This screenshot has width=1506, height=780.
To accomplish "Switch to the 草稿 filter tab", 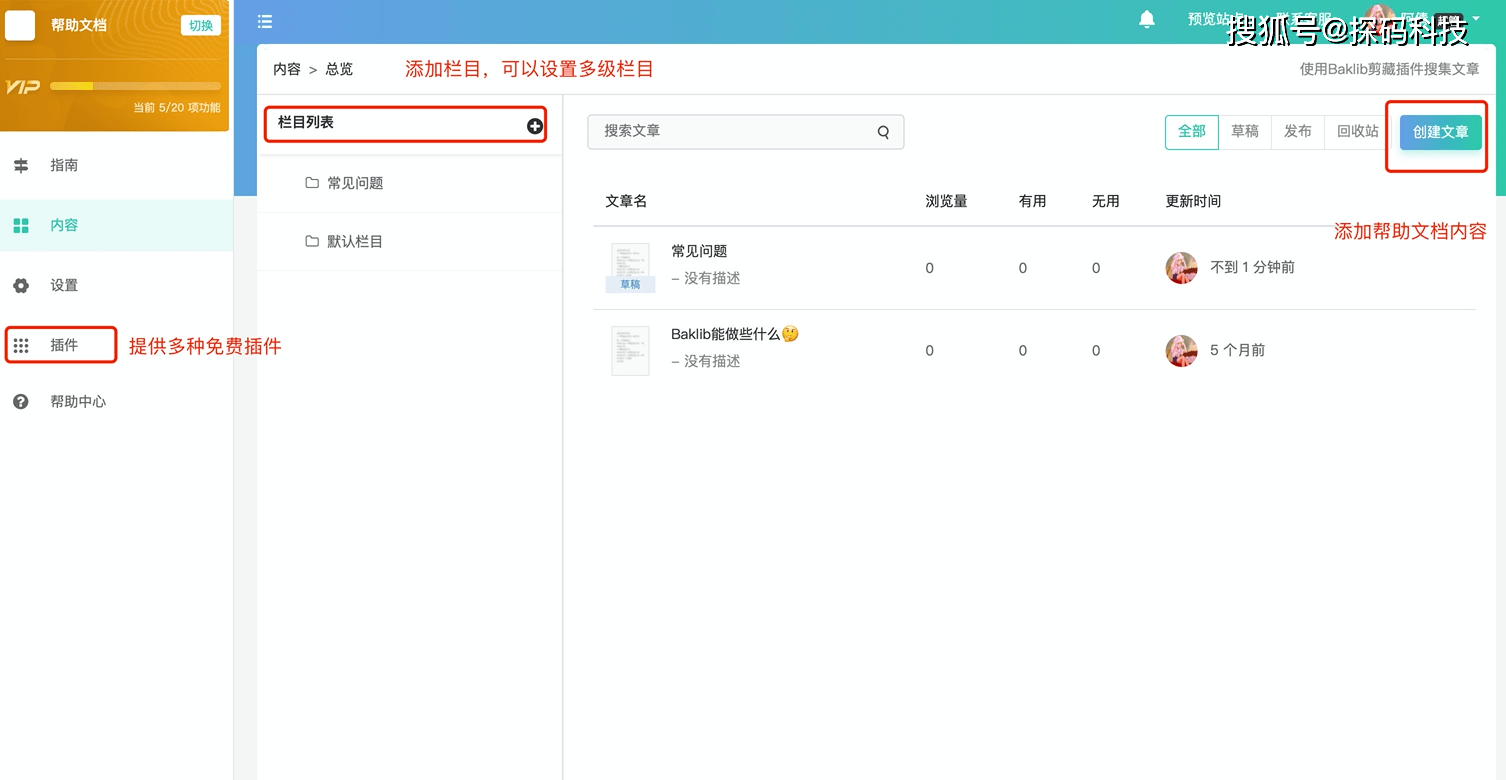I will [x=1244, y=132].
